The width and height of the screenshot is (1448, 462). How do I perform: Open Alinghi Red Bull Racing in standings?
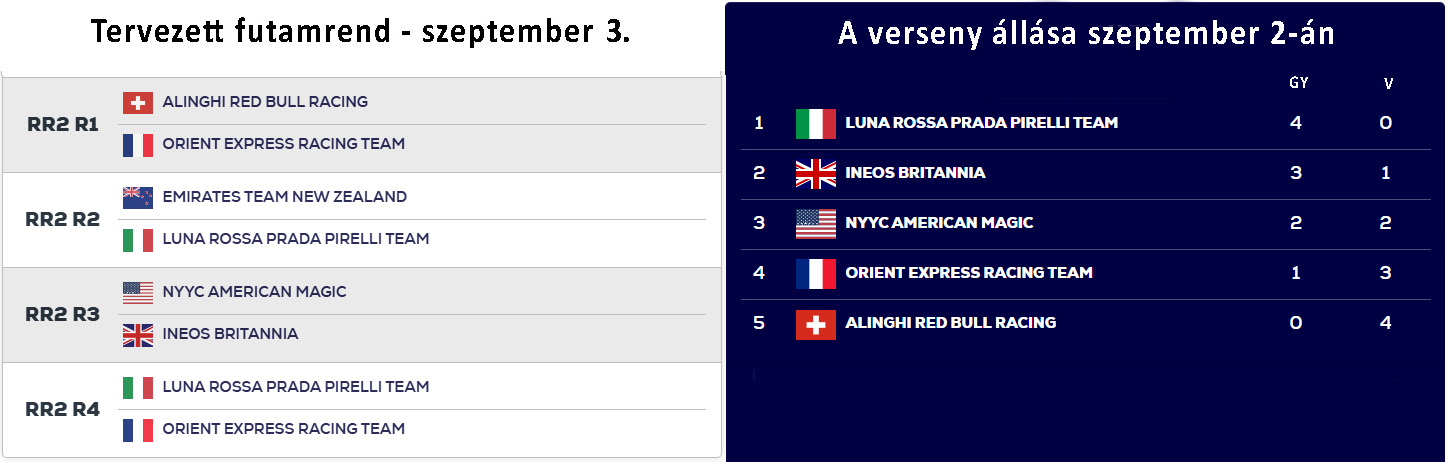coord(951,323)
